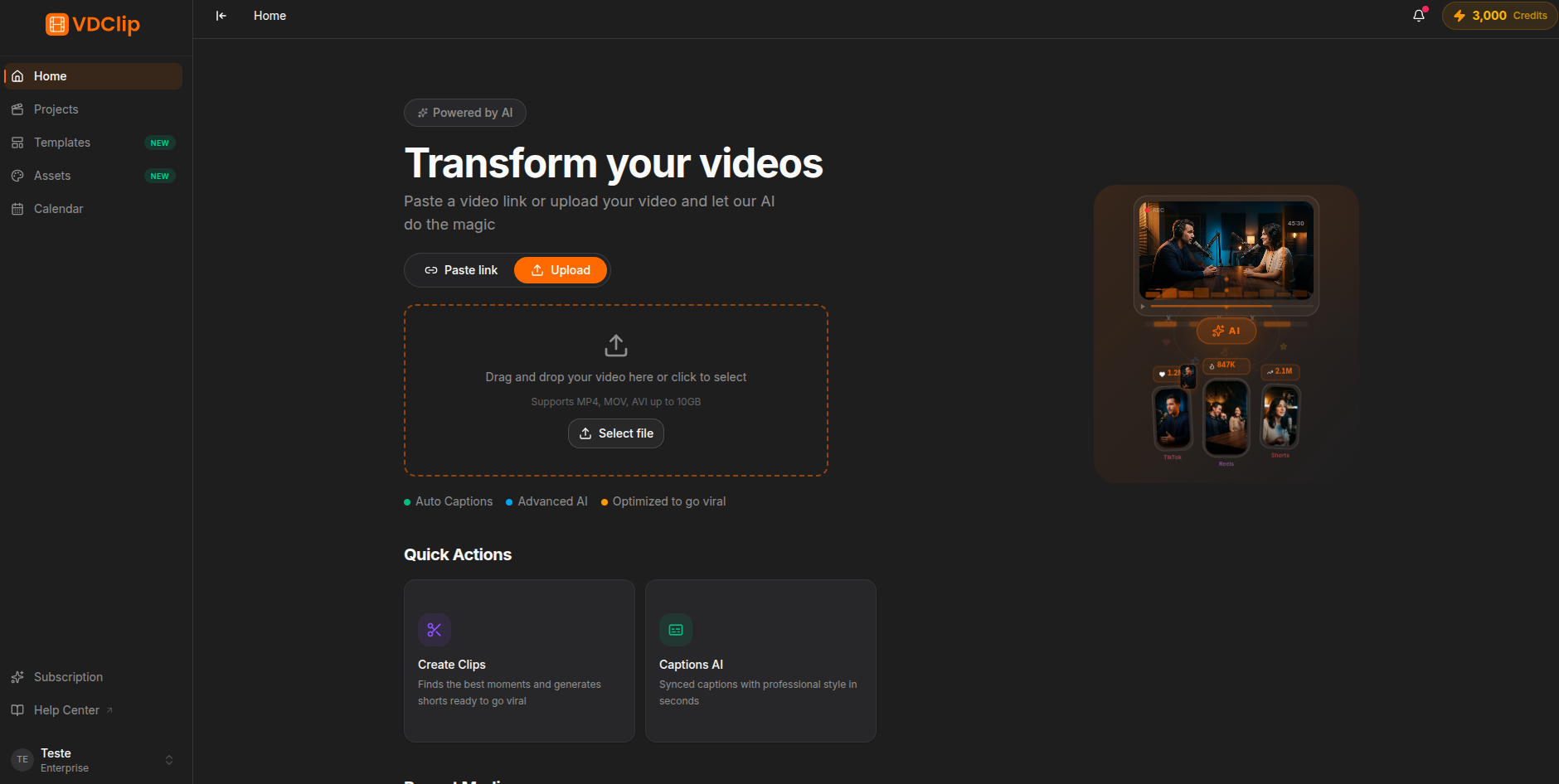This screenshot has height=784, width=1559.
Task: Click the upload icon inside Select file
Action: [585, 433]
